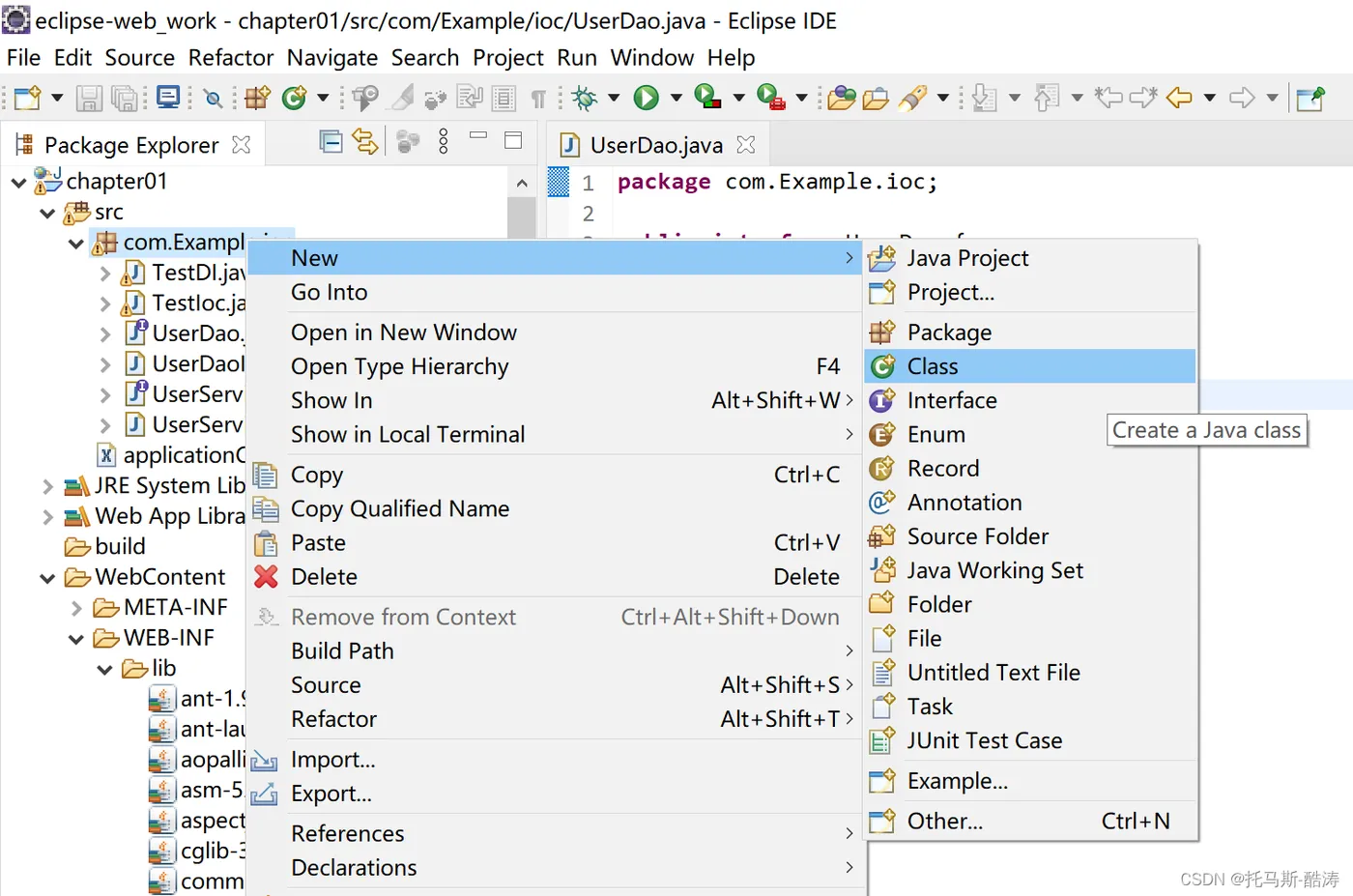Close the UserDao.java editor tab
The width and height of the screenshot is (1353, 896).
746,145
